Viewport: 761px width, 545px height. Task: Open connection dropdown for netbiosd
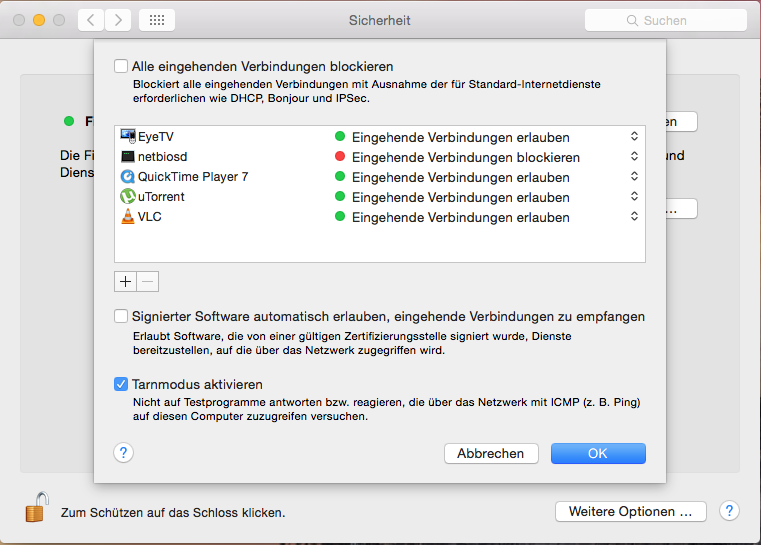point(634,157)
